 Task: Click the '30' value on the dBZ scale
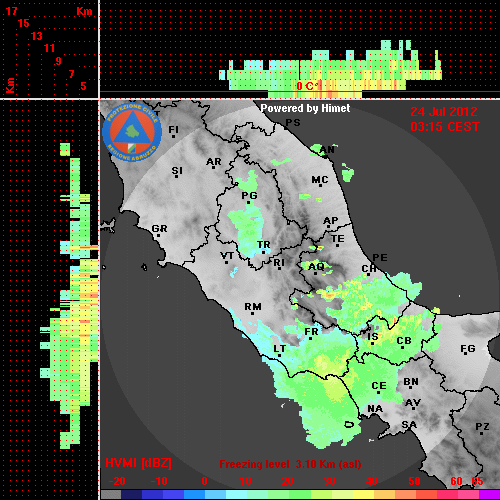coord(329,481)
